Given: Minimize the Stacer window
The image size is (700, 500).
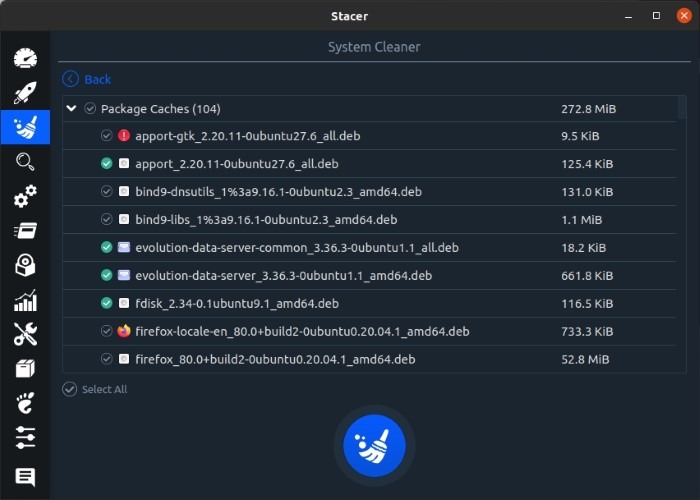Looking at the screenshot, I should click(x=629, y=16).
